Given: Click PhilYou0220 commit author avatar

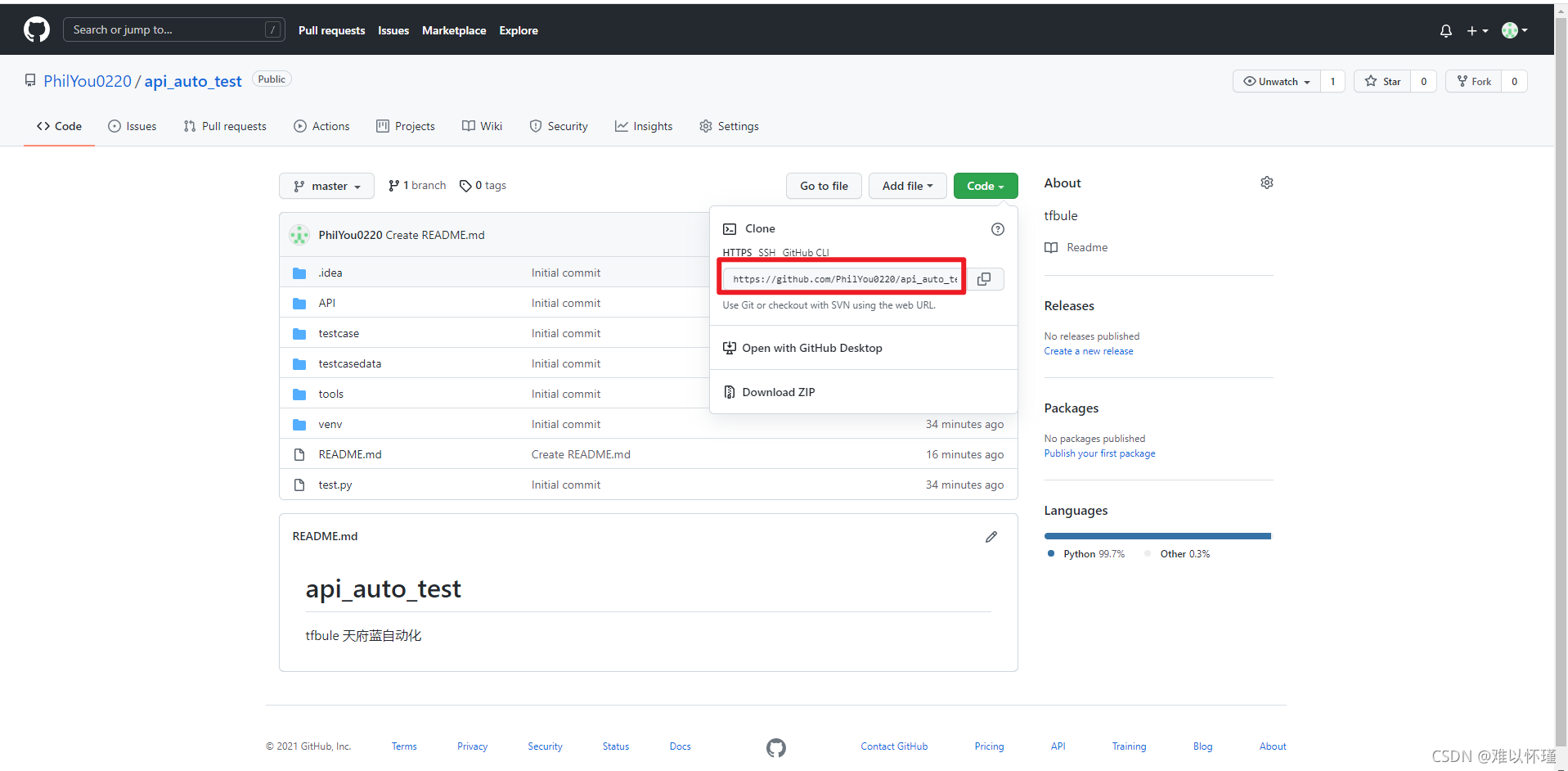Looking at the screenshot, I should tap(299, 235).
